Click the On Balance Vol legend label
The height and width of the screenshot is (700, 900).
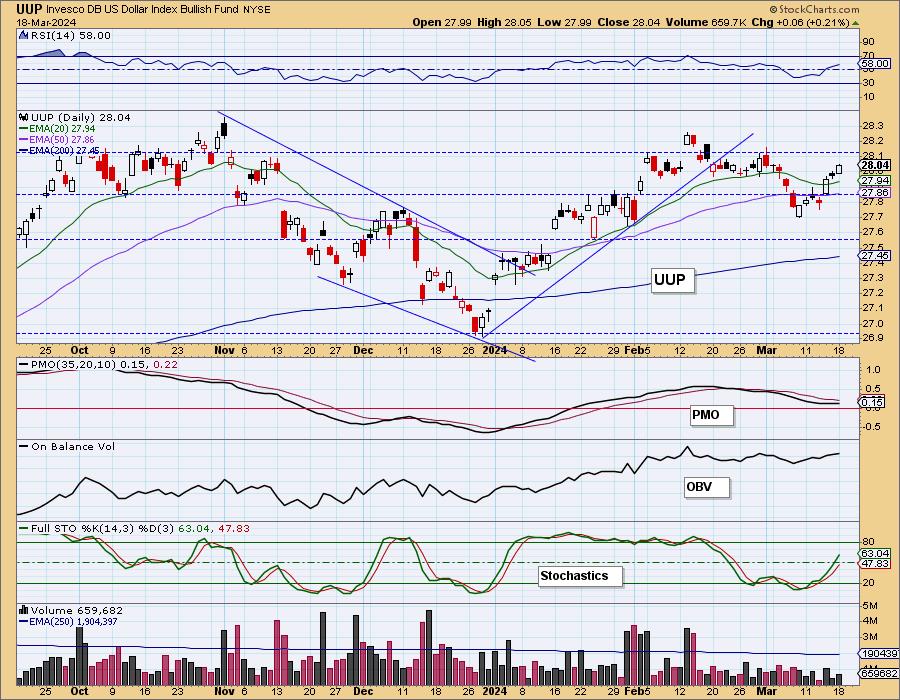click(x=67, y=446)
